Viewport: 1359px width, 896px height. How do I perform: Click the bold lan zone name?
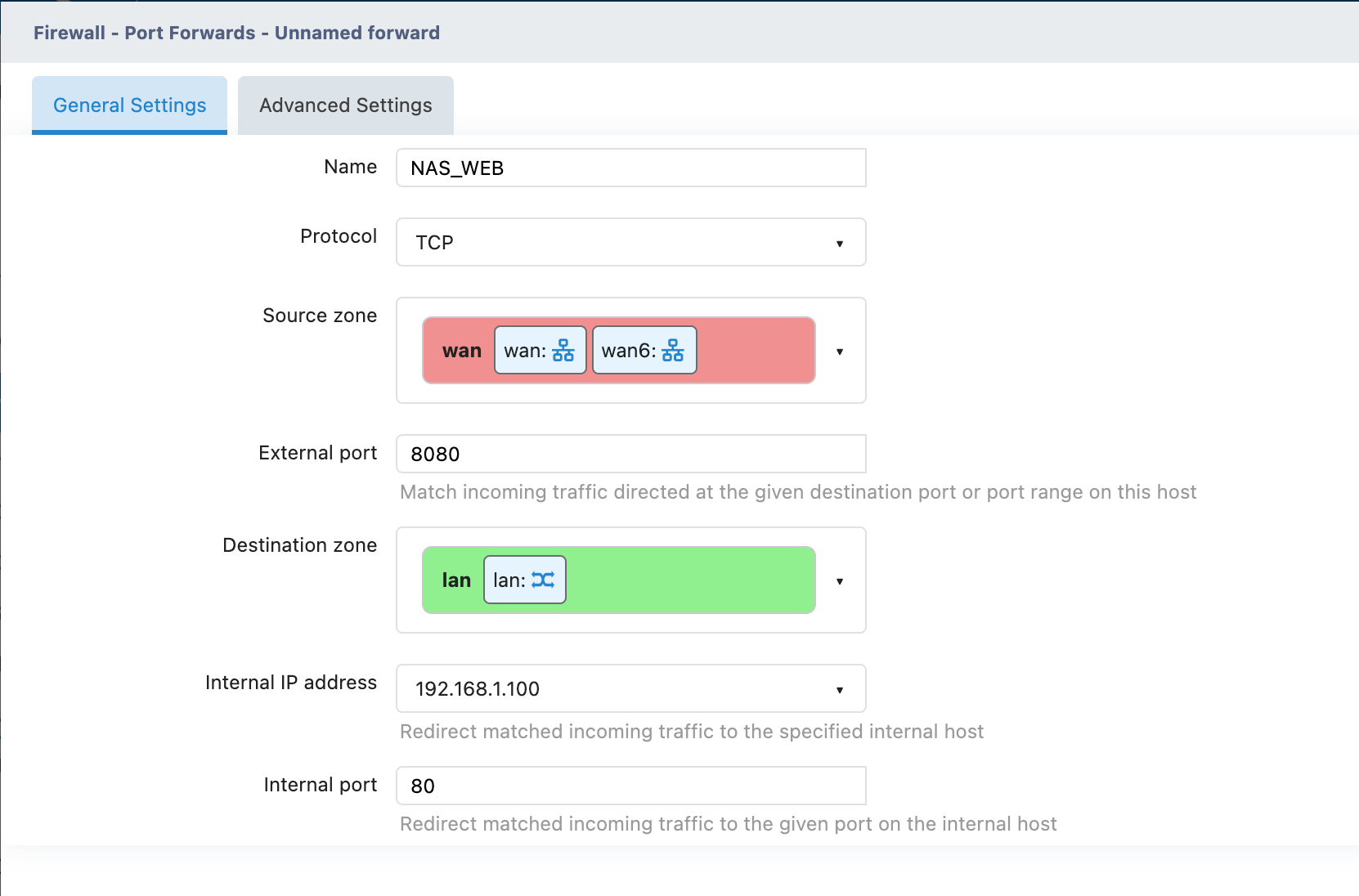456,580
